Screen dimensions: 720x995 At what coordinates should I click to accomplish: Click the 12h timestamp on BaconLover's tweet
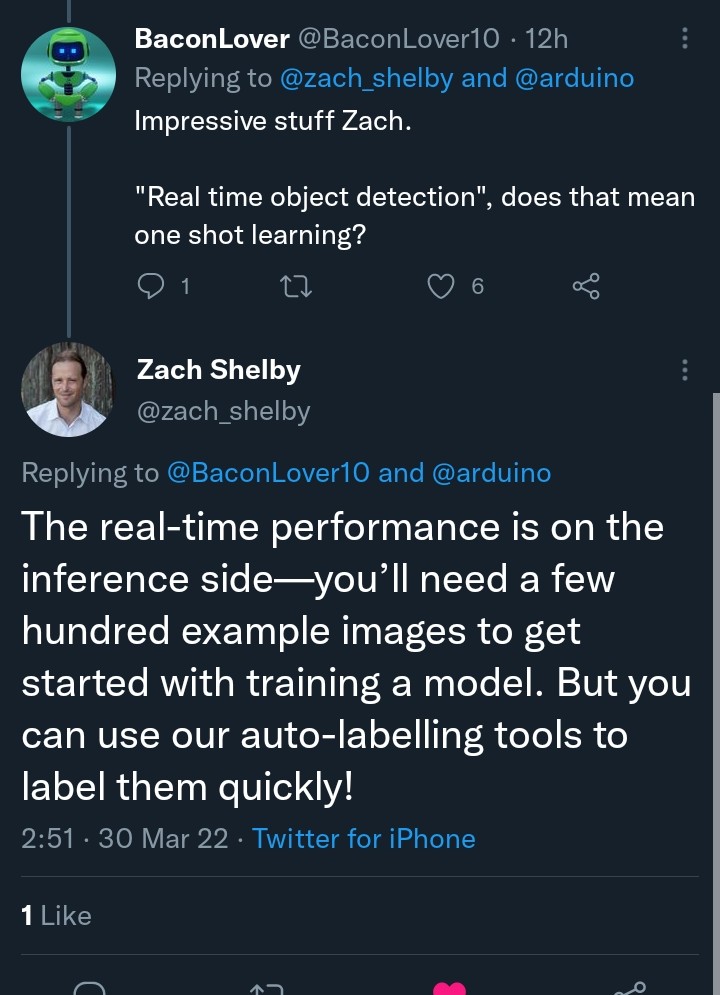click(547, 39)
